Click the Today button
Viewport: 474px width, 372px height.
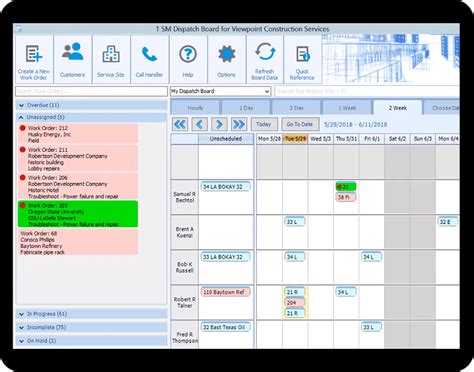[x=264, y=124]
